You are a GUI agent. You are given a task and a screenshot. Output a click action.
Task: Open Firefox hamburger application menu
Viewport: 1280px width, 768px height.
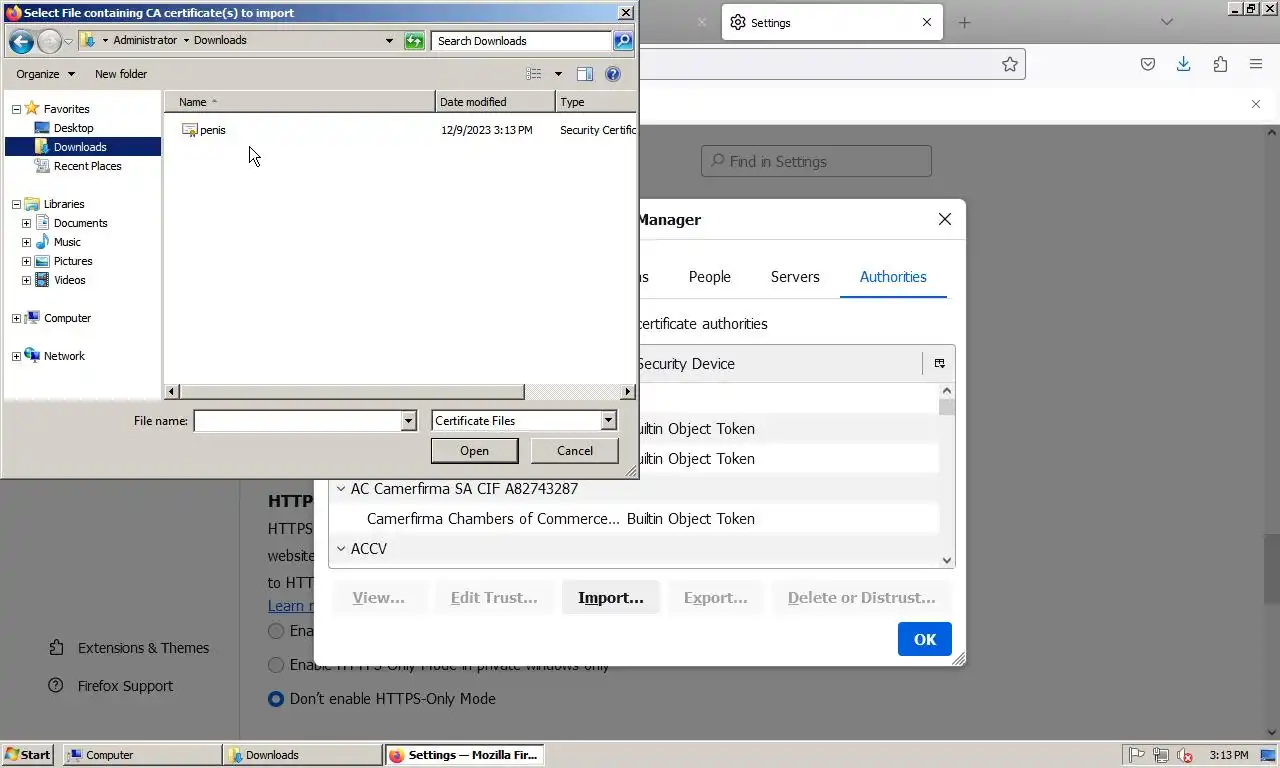click(1256, 64)
